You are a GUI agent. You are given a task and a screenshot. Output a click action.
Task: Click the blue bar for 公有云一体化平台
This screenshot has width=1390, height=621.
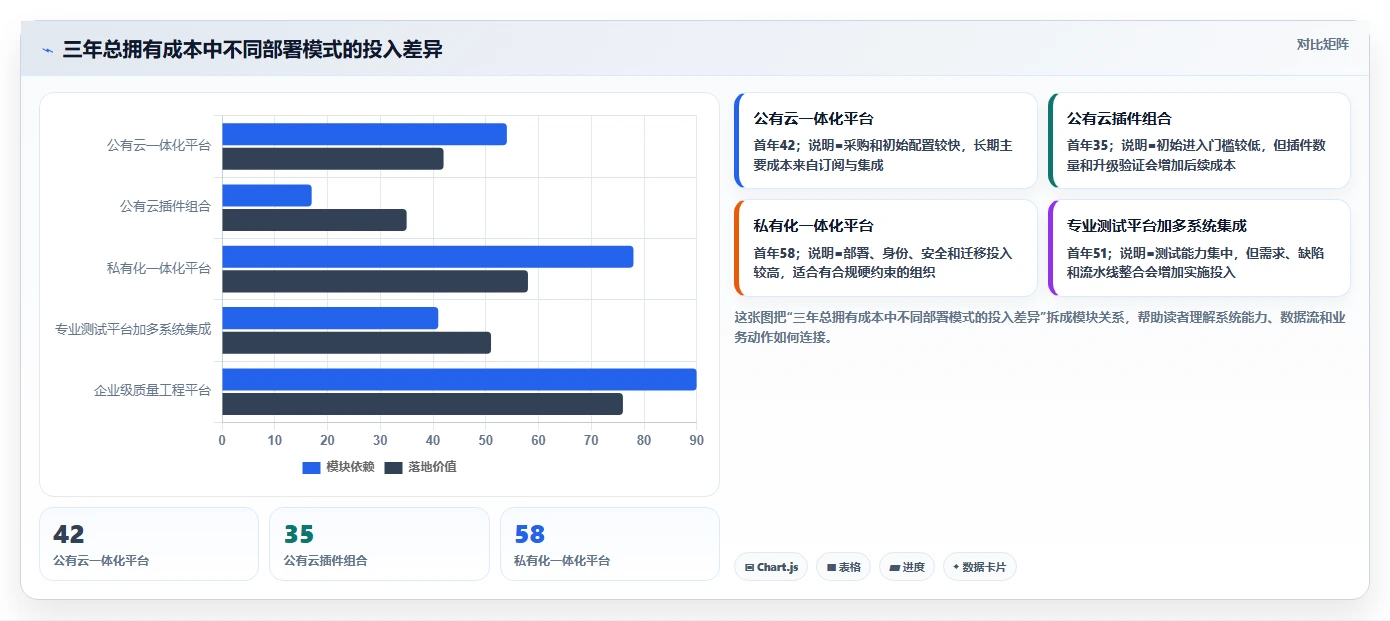[364, 134]
